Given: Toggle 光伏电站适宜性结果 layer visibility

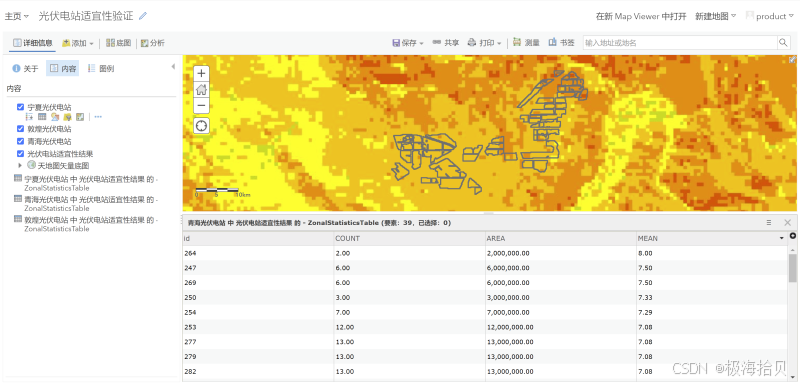Looking at the screenshot, I should (x=20, y=153).
